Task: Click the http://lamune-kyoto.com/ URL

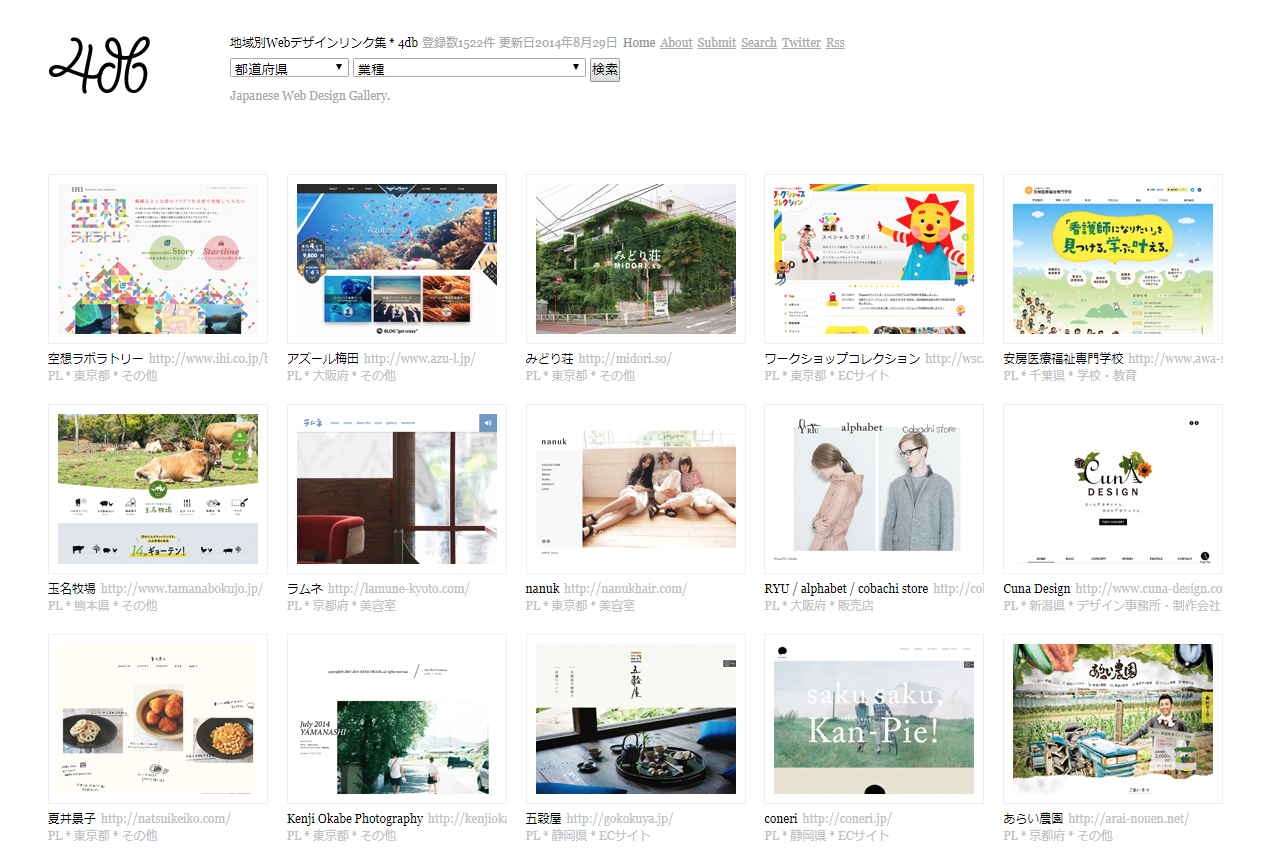Action: pyautogui.click(x=398, y=589)
